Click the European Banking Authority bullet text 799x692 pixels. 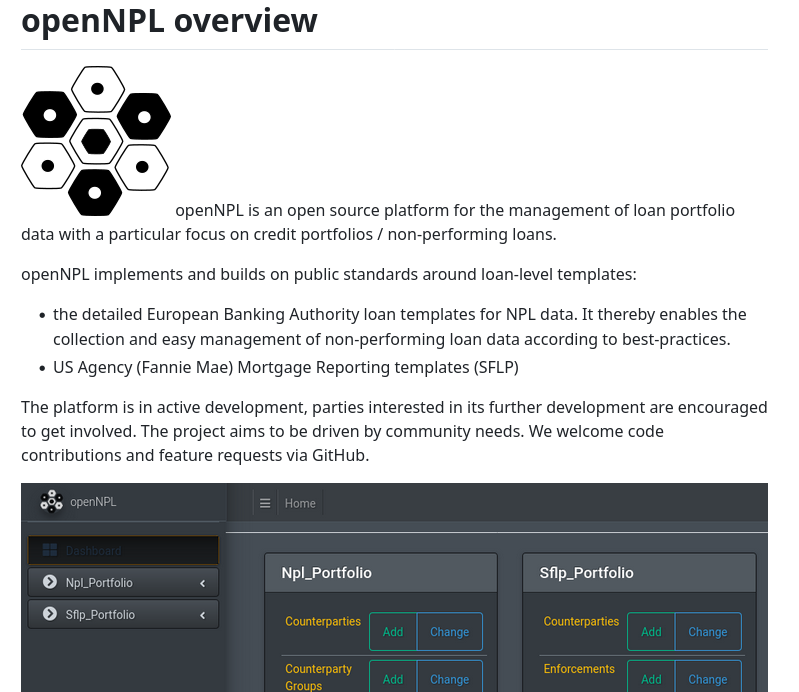(400, 327)
